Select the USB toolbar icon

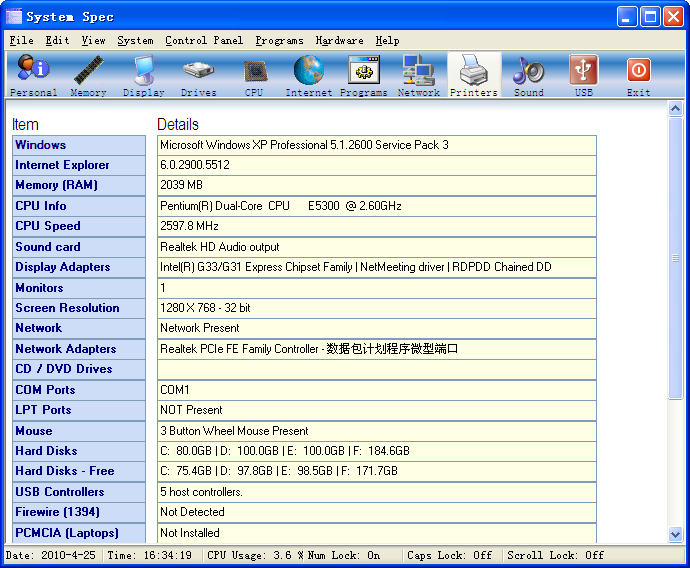point(584,75)
